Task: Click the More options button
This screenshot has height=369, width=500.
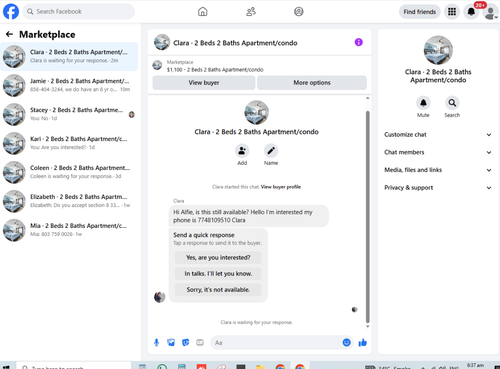Action: tap(312, 83)
